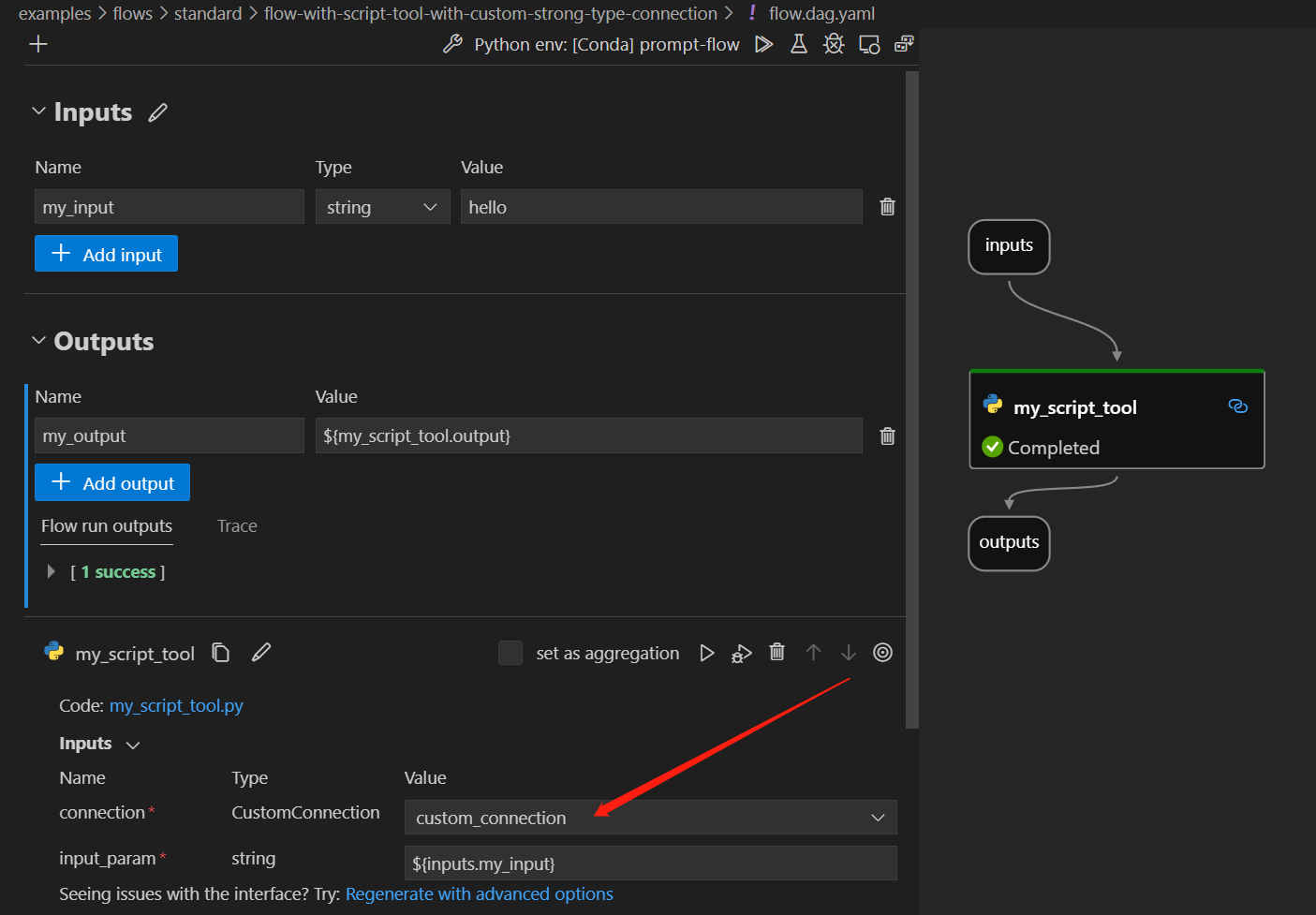Click the flask test icon in toolbar
The image size is (1316, 915).
click(x=799, y=44)
